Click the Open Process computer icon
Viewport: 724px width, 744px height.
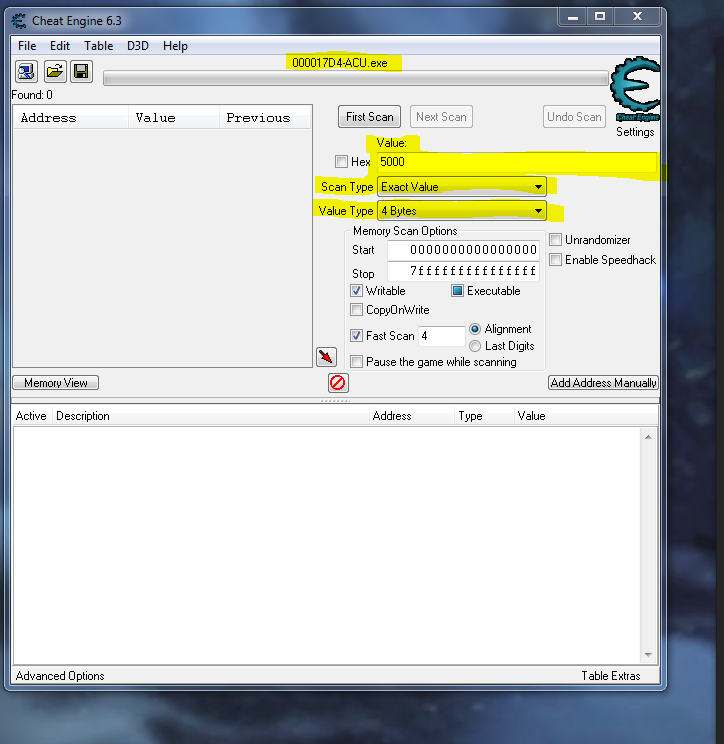(x=26, y=72)
